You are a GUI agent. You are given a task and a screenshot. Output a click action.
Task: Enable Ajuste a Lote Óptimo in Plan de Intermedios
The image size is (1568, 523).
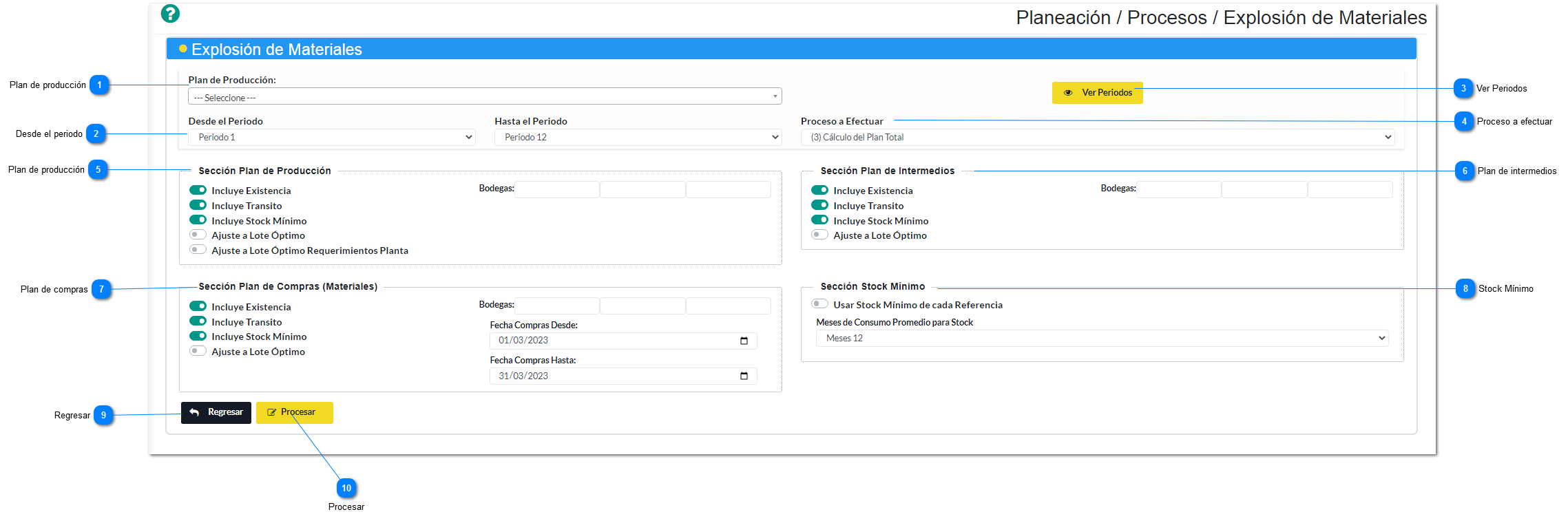coord(820,235)
